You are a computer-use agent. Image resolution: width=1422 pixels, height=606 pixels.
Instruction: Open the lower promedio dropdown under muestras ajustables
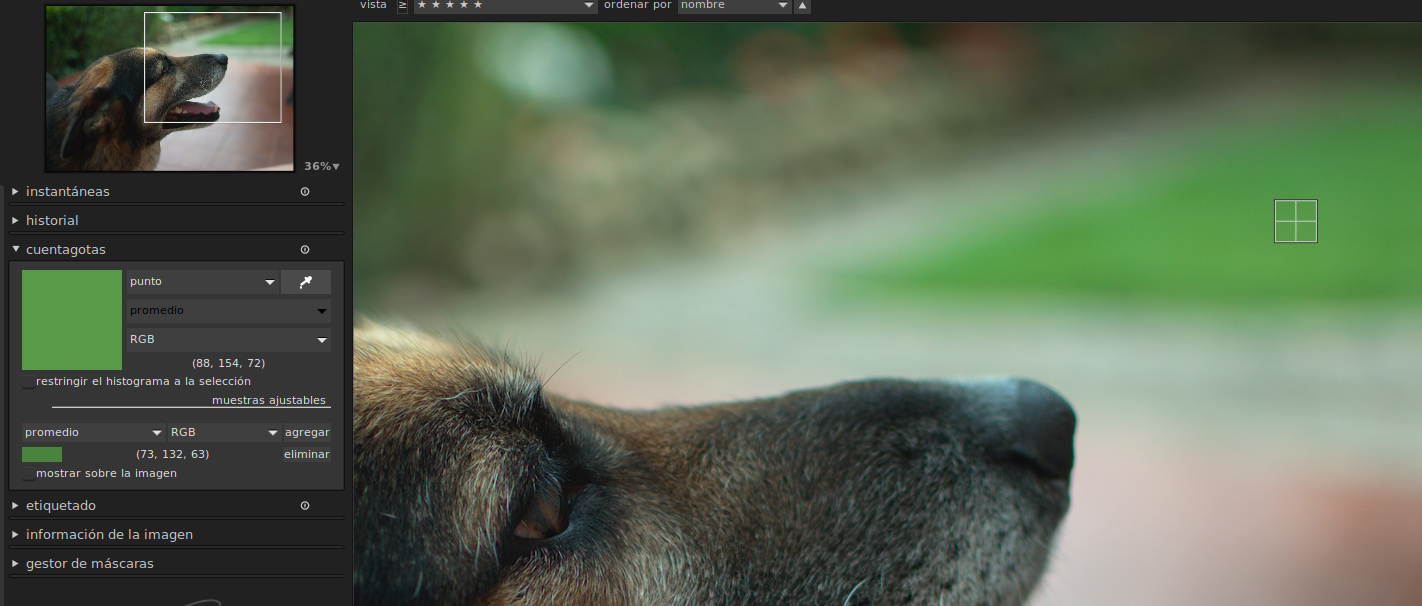coord(93,432)
